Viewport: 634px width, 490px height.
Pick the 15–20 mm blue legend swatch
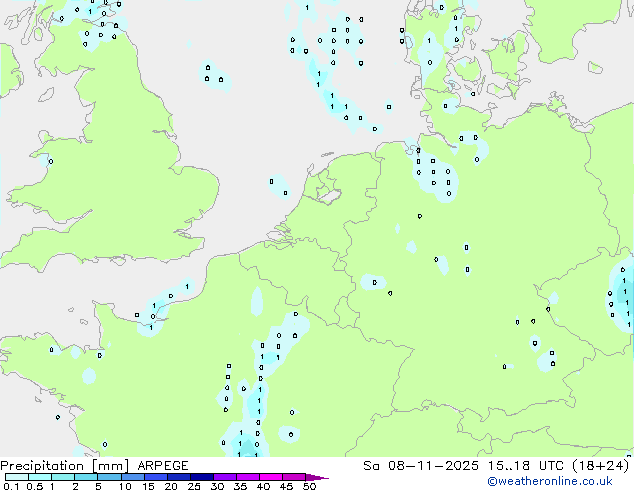tap(155, 477)
